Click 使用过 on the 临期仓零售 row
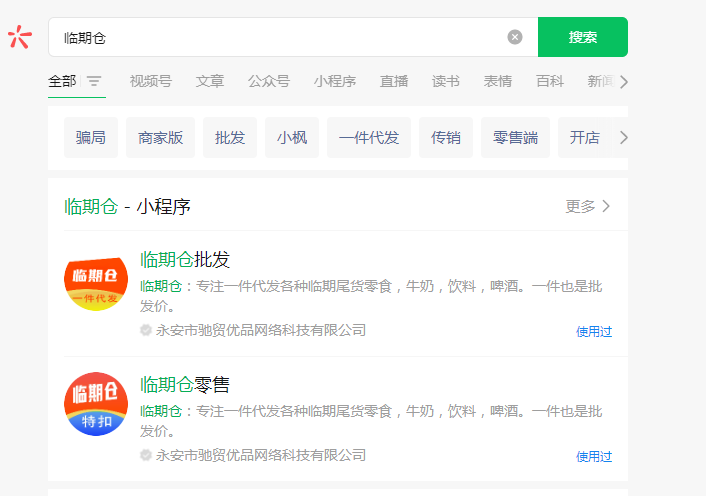 (594, 457)
